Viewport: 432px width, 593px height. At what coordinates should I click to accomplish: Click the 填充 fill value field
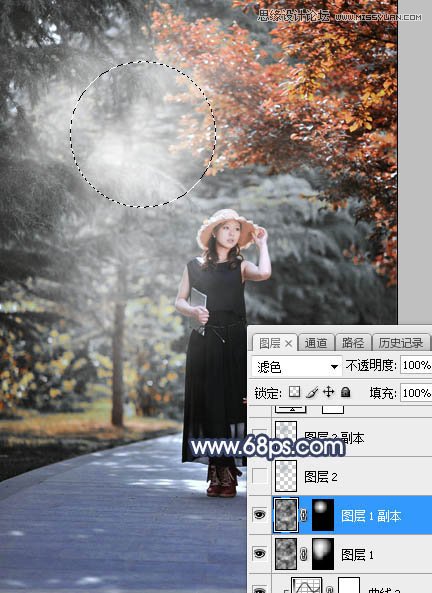(x=416, y=393)
